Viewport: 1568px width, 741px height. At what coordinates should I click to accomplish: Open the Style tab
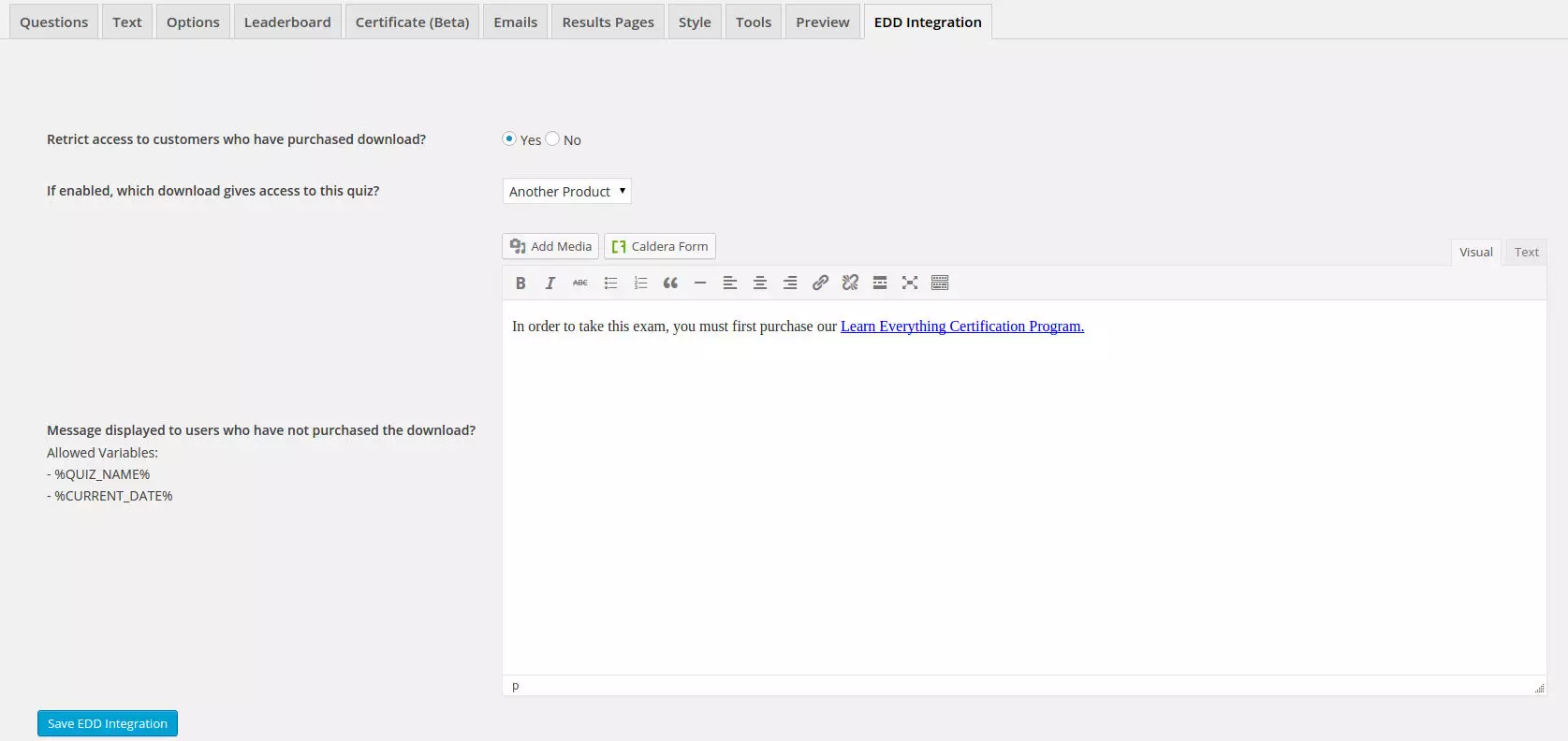tap(695, 22)
